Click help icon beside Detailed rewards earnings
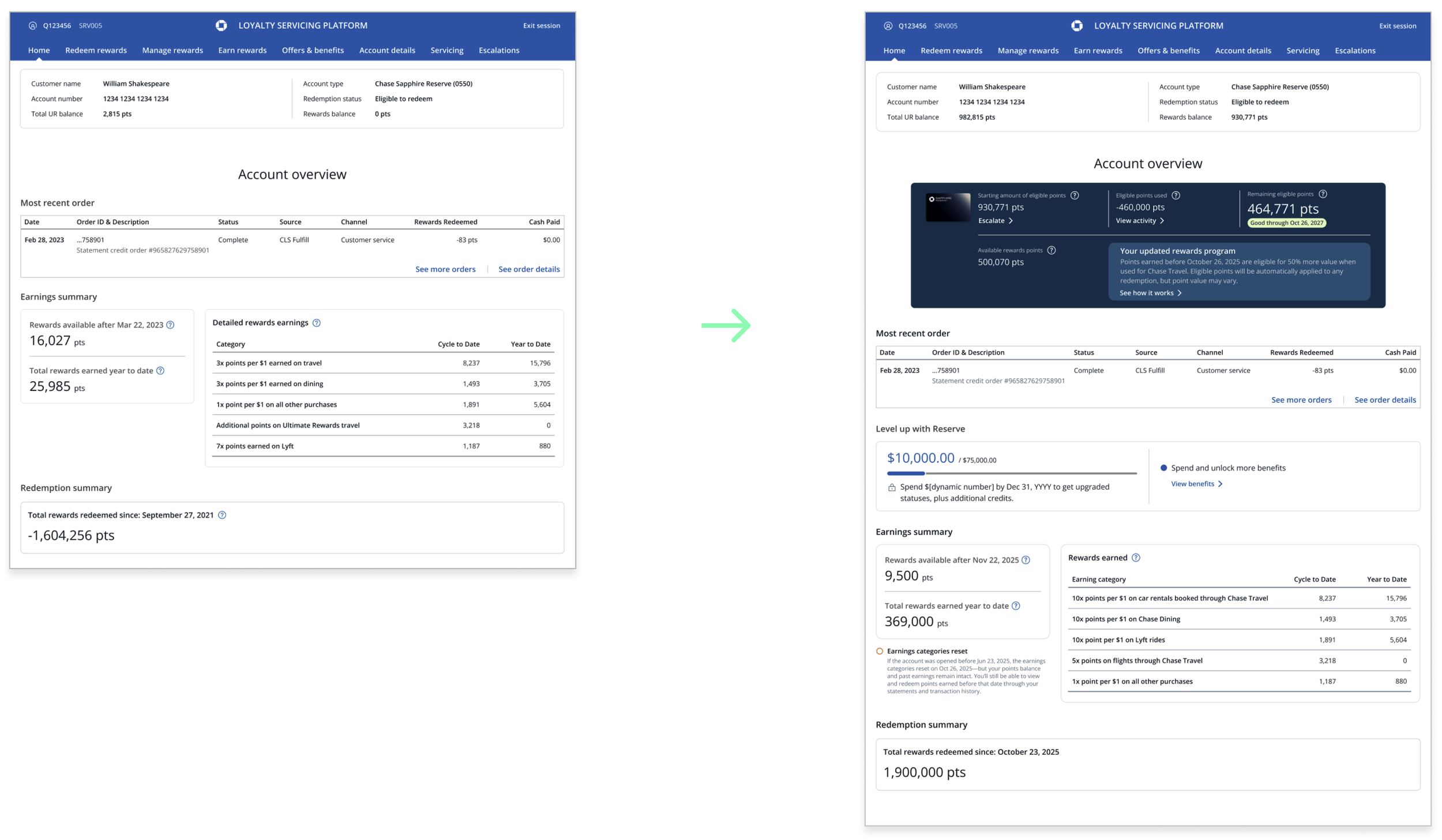 point(317,323)
